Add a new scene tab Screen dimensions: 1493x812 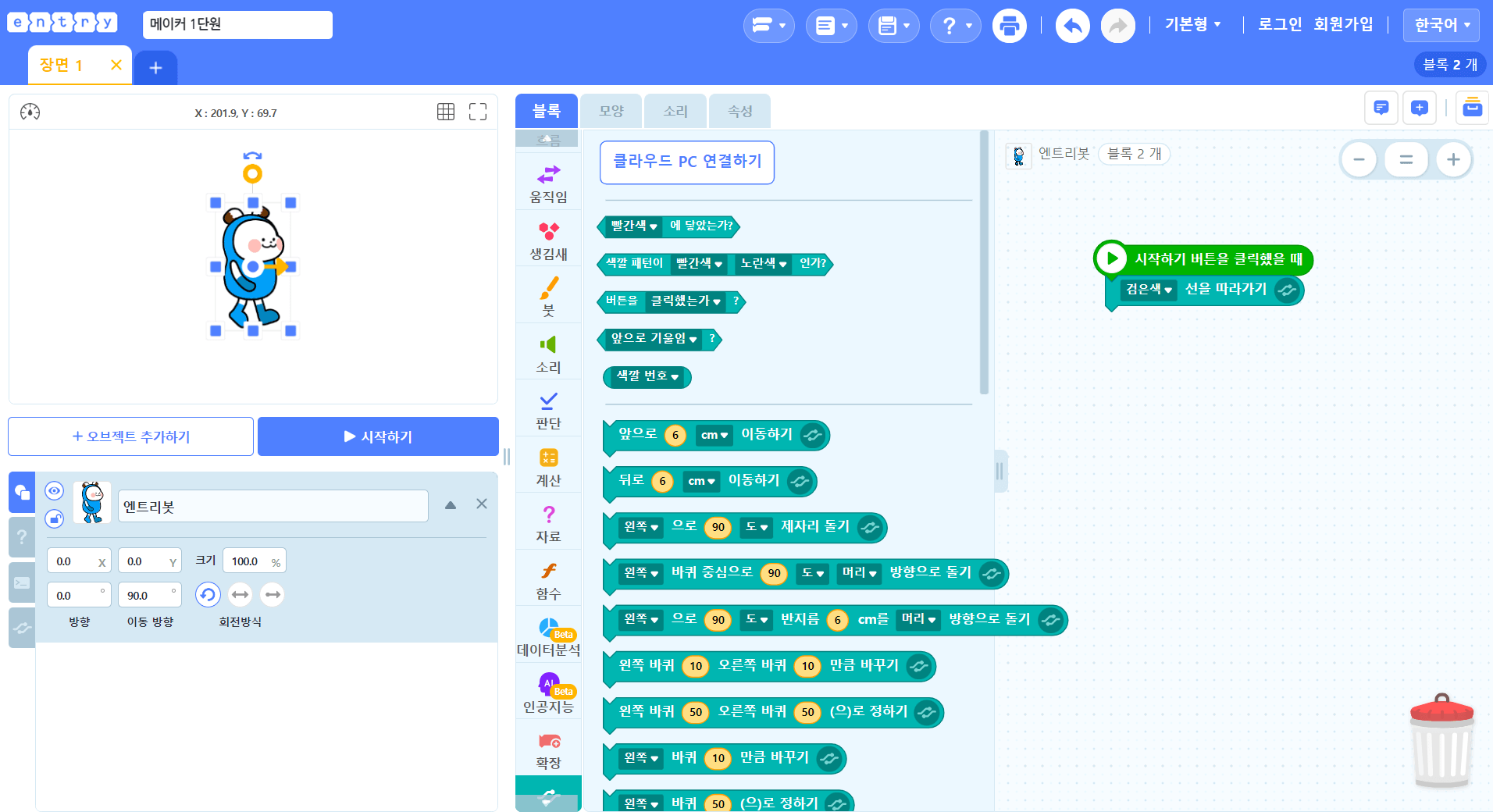(155, 68)
